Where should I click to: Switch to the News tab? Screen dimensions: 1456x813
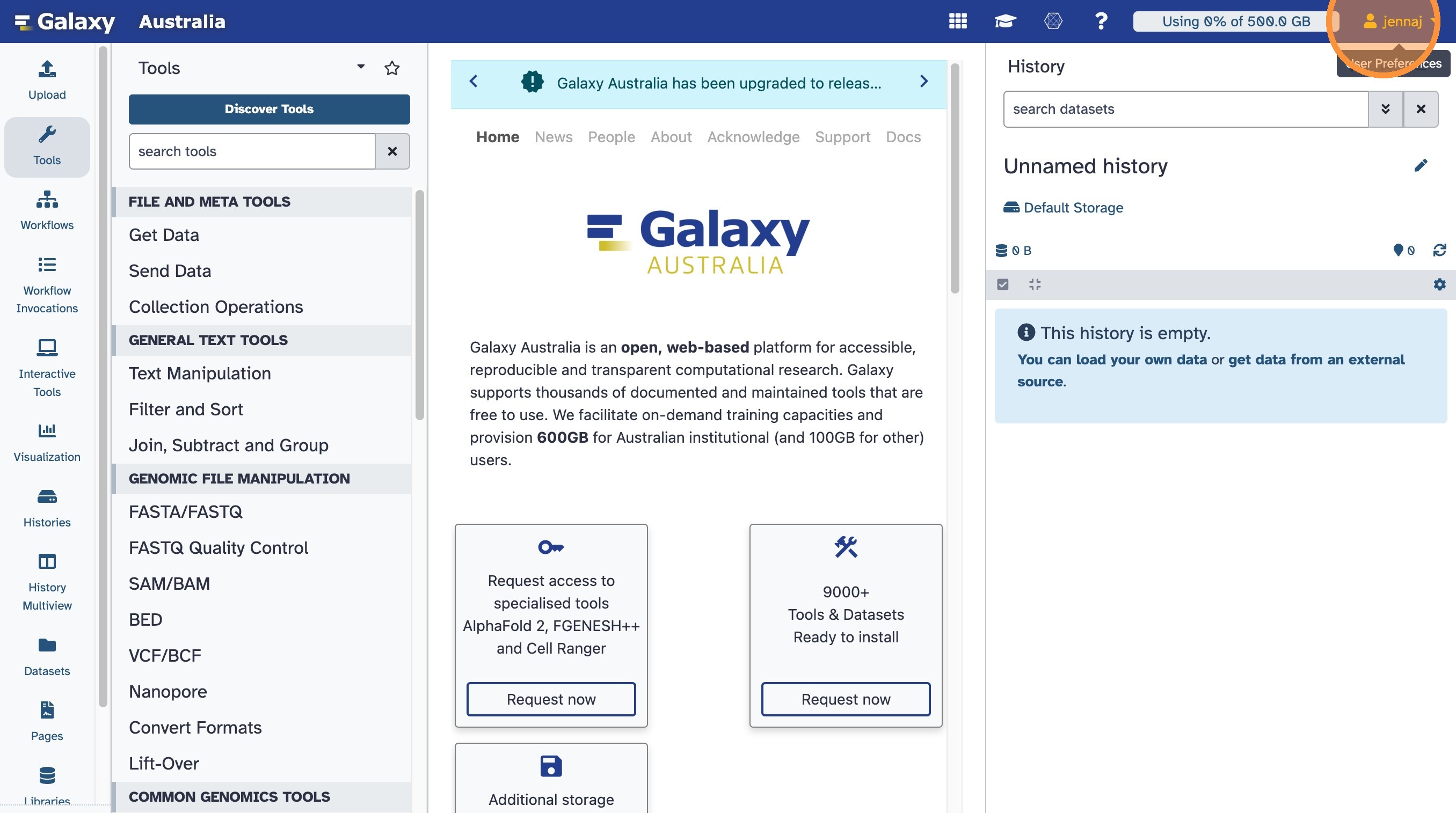pos(553,137)
